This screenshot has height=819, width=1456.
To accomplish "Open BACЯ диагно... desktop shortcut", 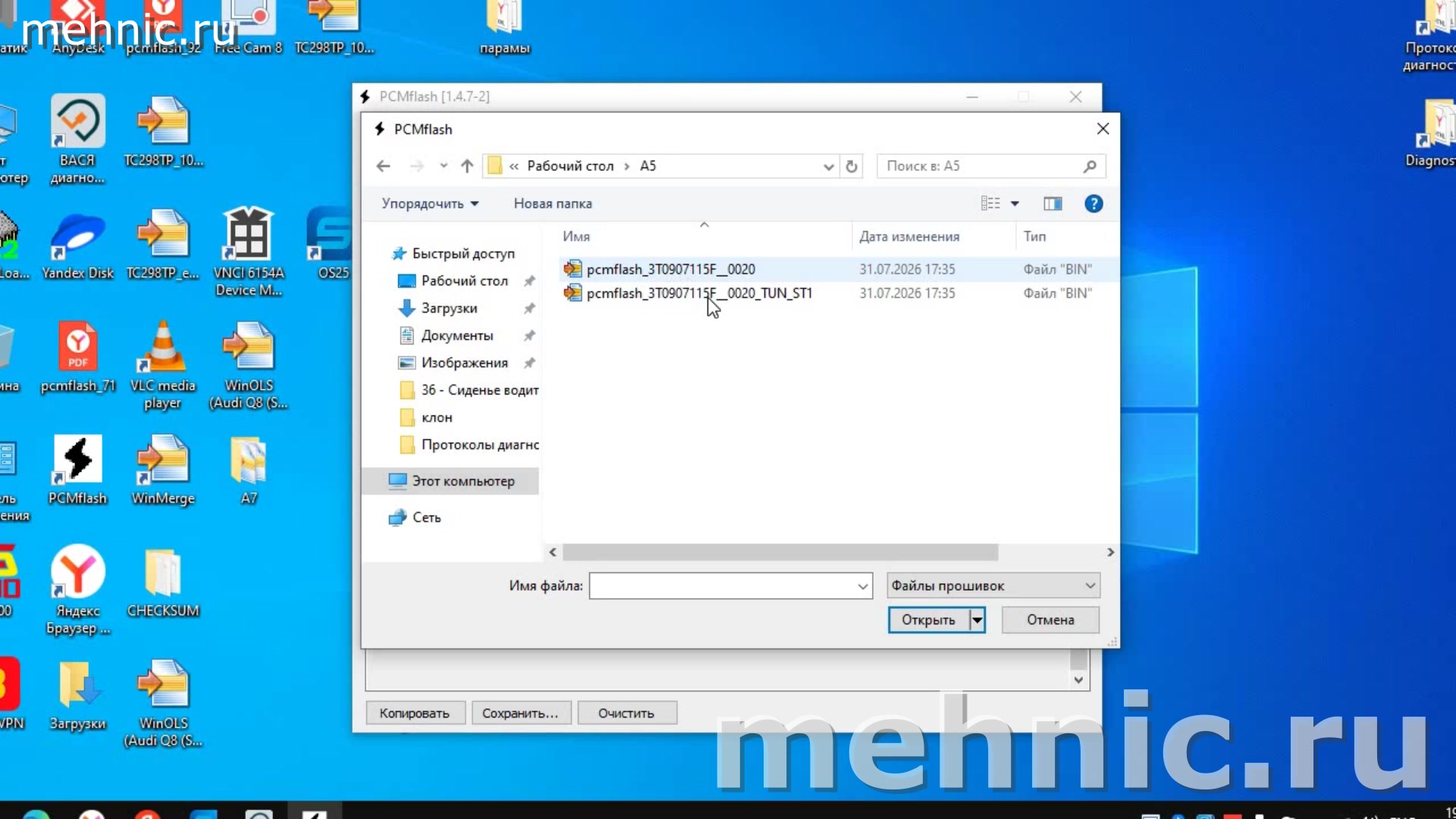I will [78, 140].
